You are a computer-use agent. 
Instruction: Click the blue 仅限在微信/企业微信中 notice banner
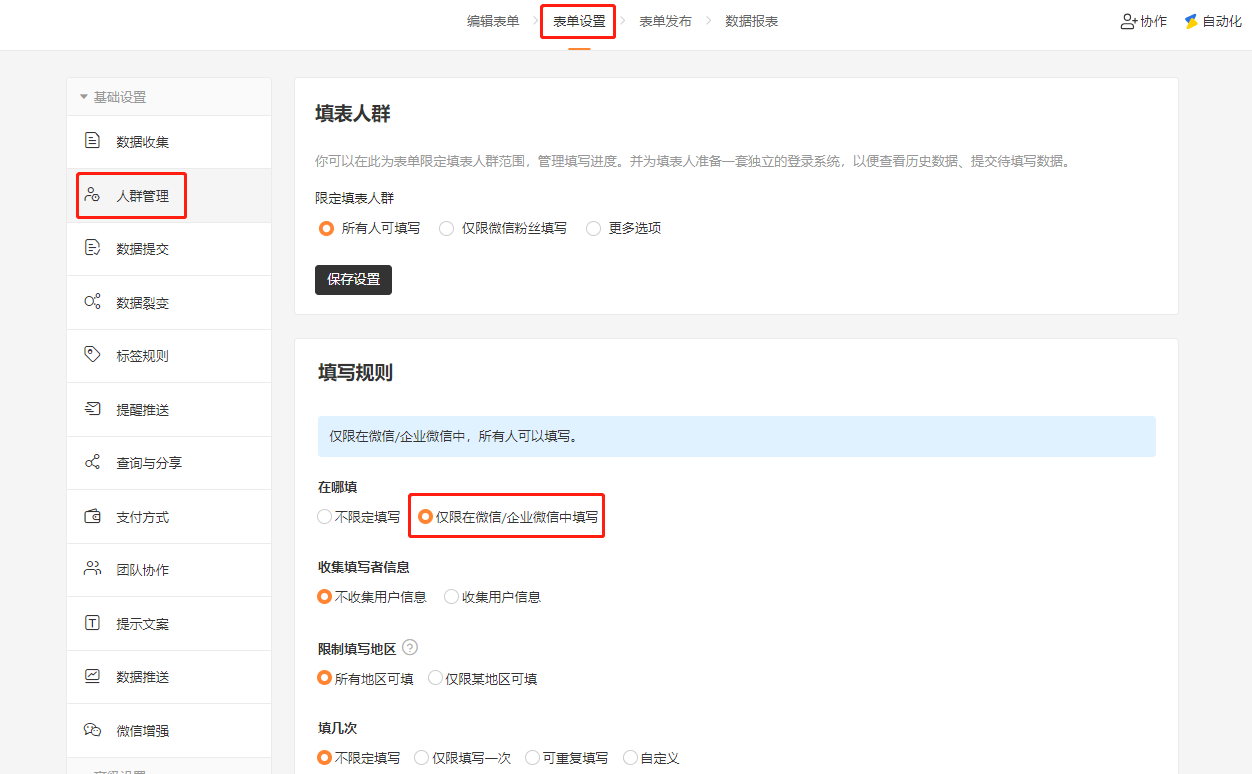click(737, 437)
